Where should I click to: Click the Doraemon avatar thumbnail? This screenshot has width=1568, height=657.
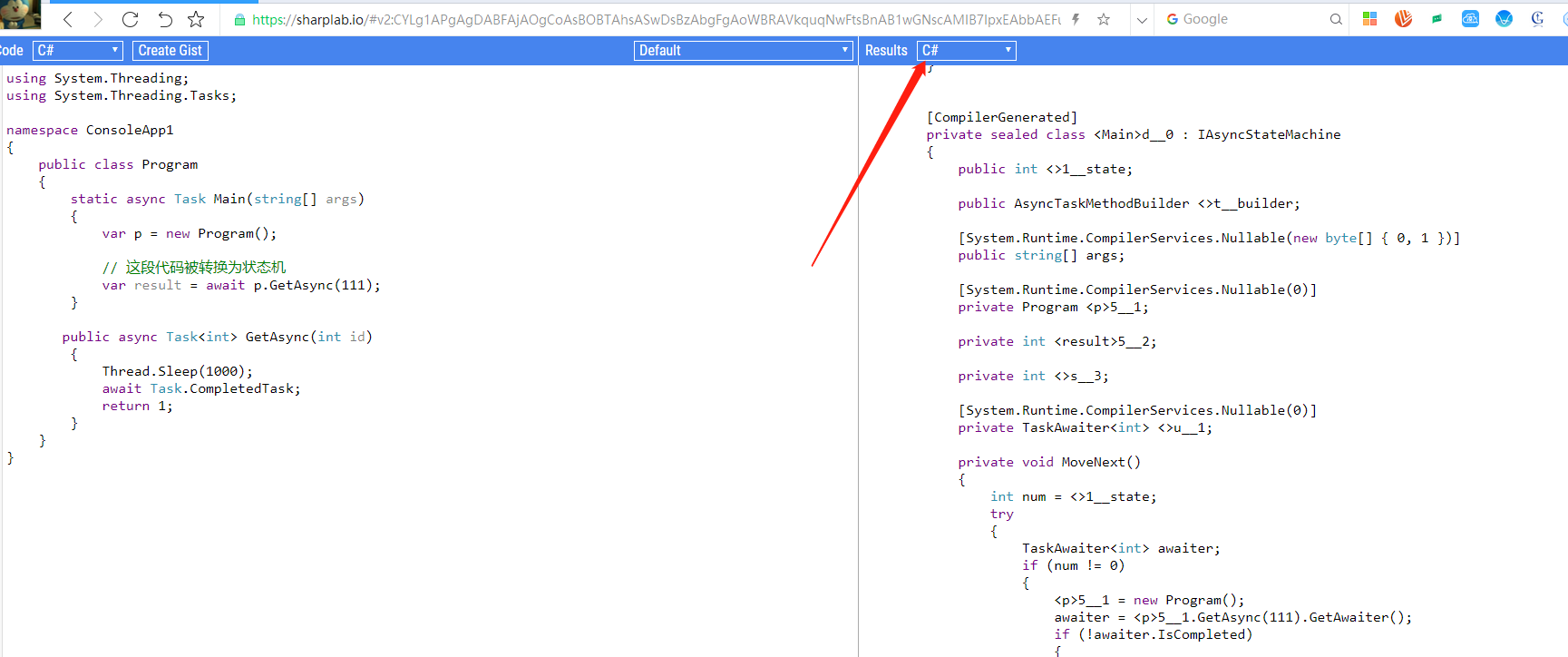[x=20, y=15]
